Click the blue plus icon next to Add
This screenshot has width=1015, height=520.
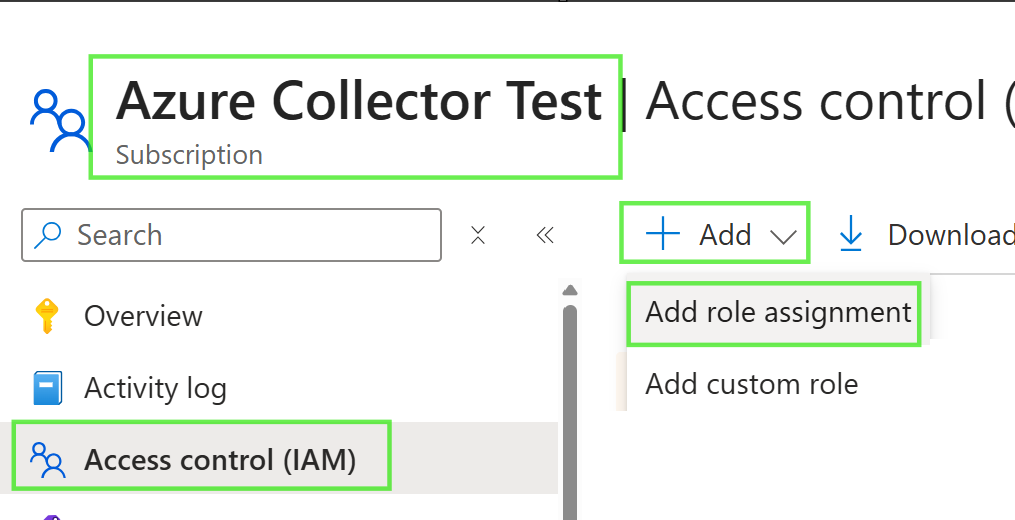[663, 234]
